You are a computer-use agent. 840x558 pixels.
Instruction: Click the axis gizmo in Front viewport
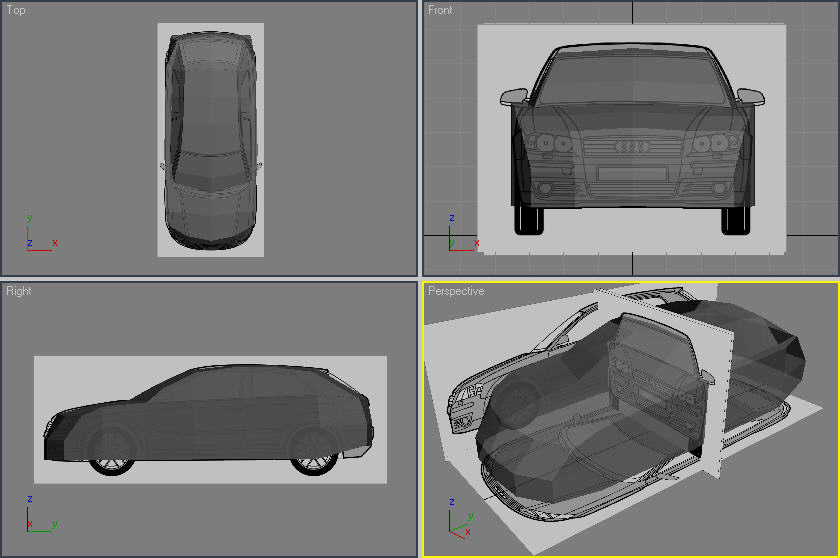pos(462,233)
